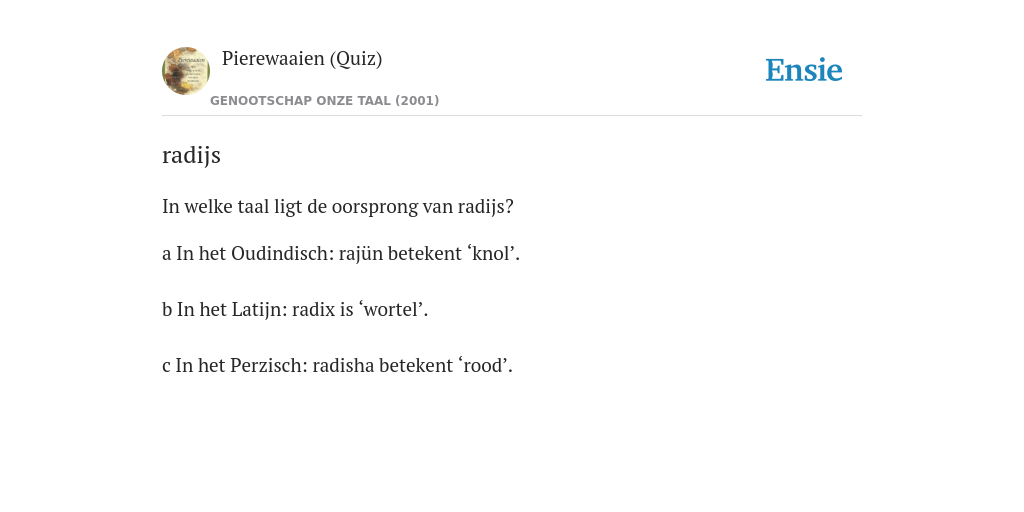This screenshot has height=512, width=1024.
Task: Select the question about oorsprong van radijs
Action: [x=338, y=206]
